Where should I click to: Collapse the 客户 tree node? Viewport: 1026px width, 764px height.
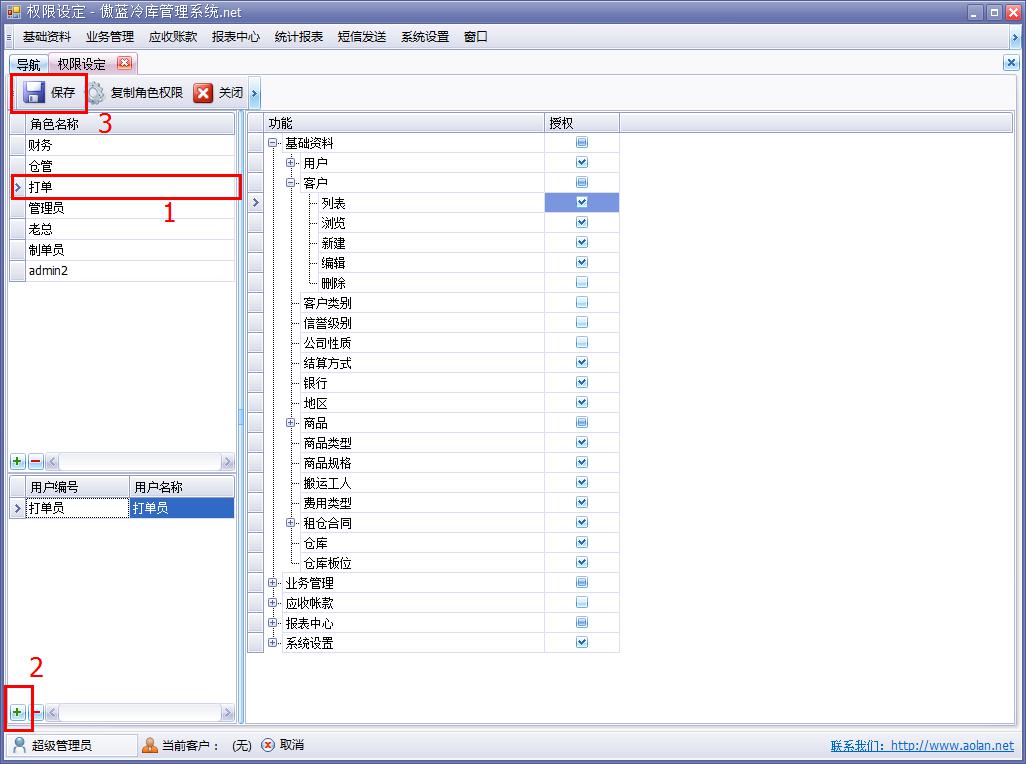click(x=291, y=183)
